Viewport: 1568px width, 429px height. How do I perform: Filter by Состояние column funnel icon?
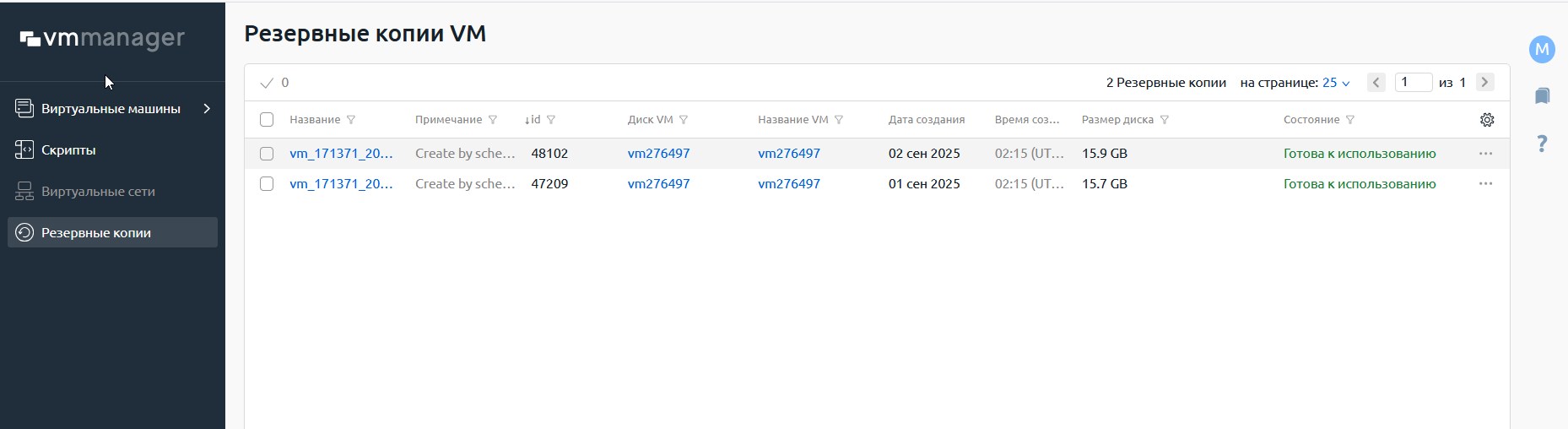pyautogui.click(x=1350, y=120)
